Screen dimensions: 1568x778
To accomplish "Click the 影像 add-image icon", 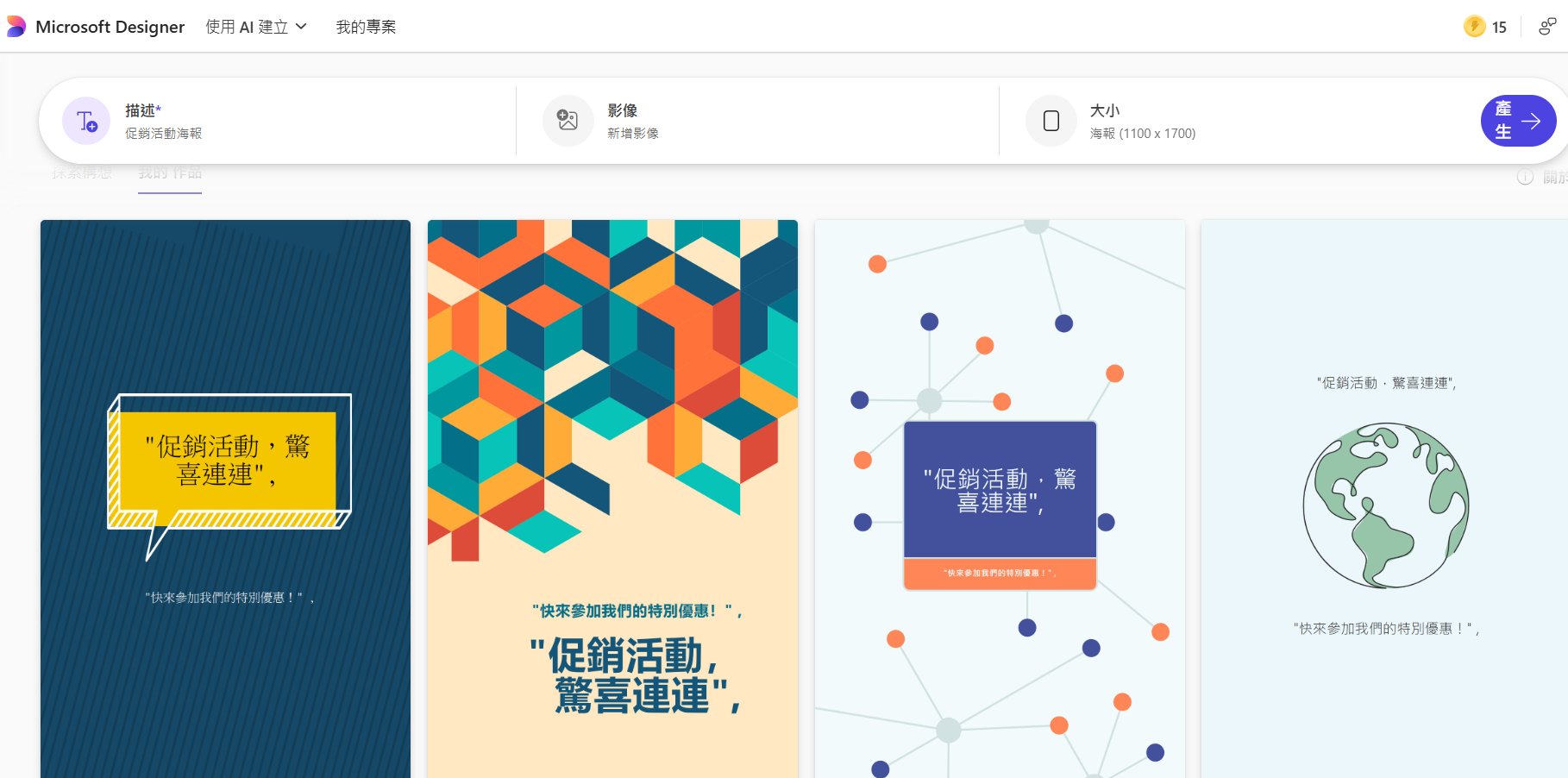I will 568,120.
